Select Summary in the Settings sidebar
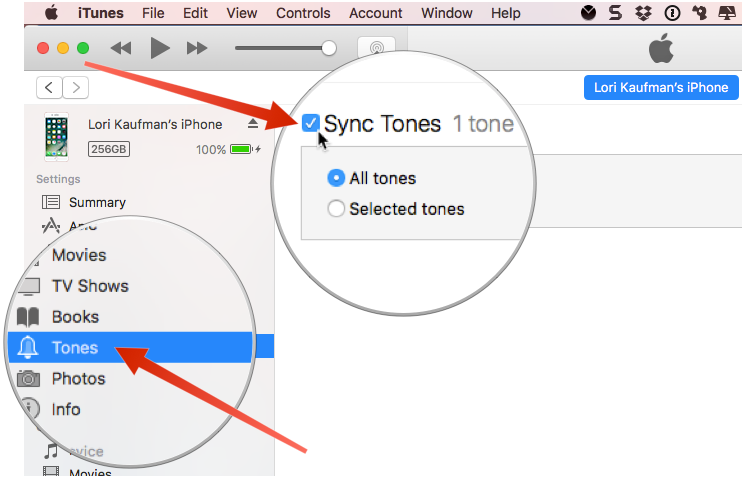Image resolution: width=744 pixels, height=478 pixels. [97, 202]
